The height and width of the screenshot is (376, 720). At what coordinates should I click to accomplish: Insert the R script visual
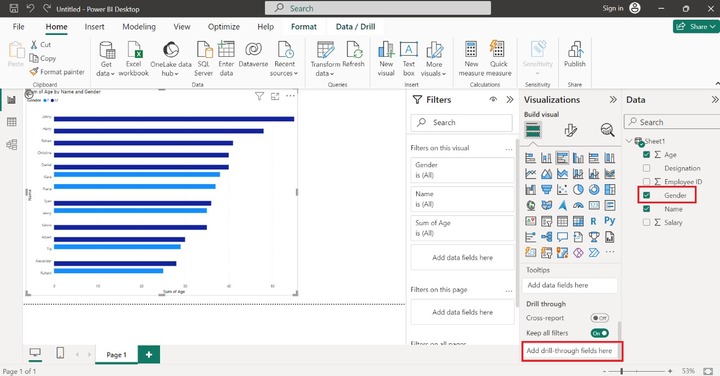(594, 221)
